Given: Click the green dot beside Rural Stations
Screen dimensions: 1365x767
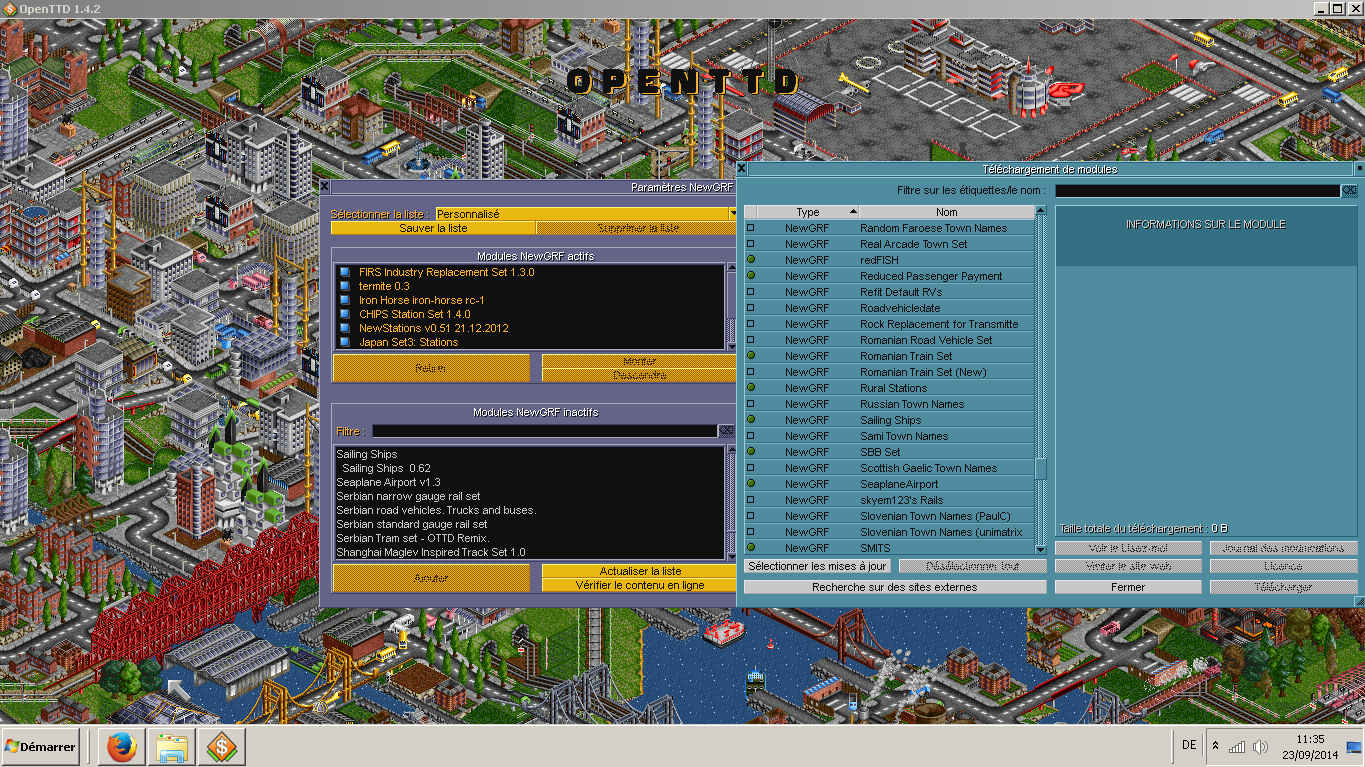Looking at the screenshot, I should tap(751, 388).
